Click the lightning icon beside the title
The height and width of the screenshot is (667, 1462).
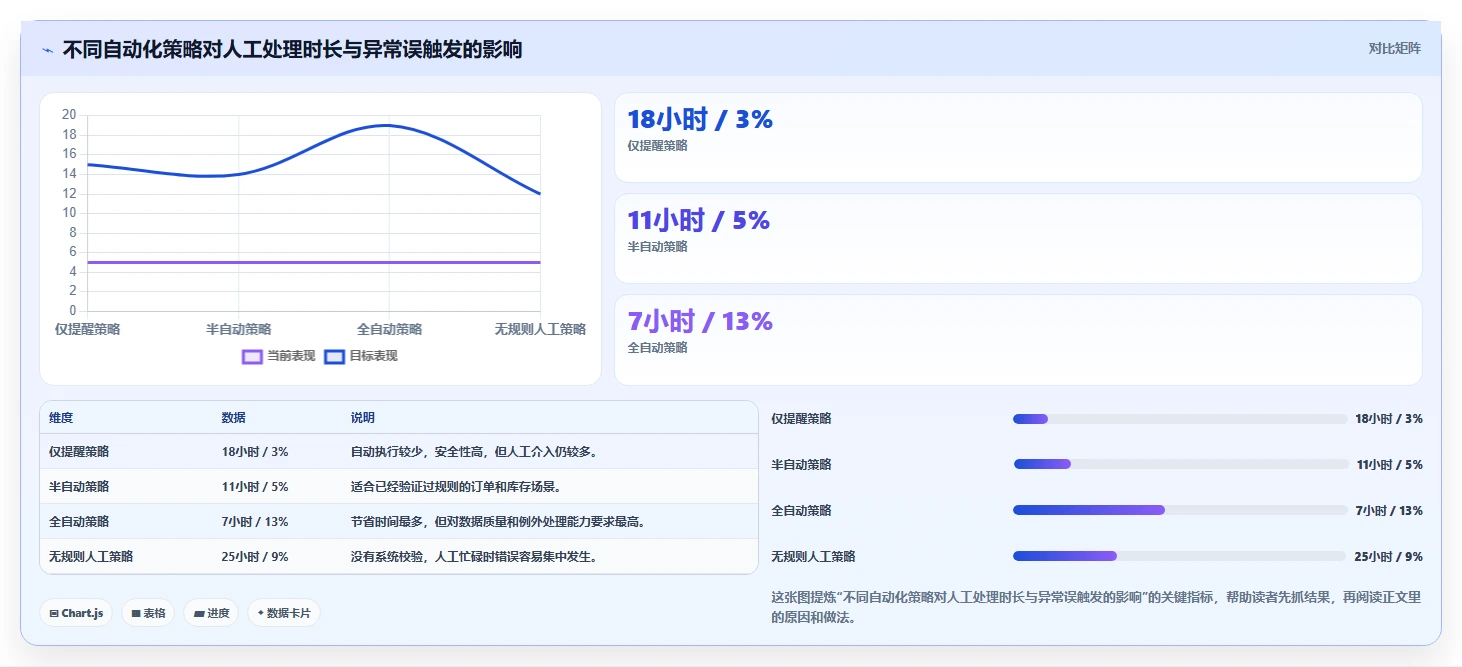(47, 50)
